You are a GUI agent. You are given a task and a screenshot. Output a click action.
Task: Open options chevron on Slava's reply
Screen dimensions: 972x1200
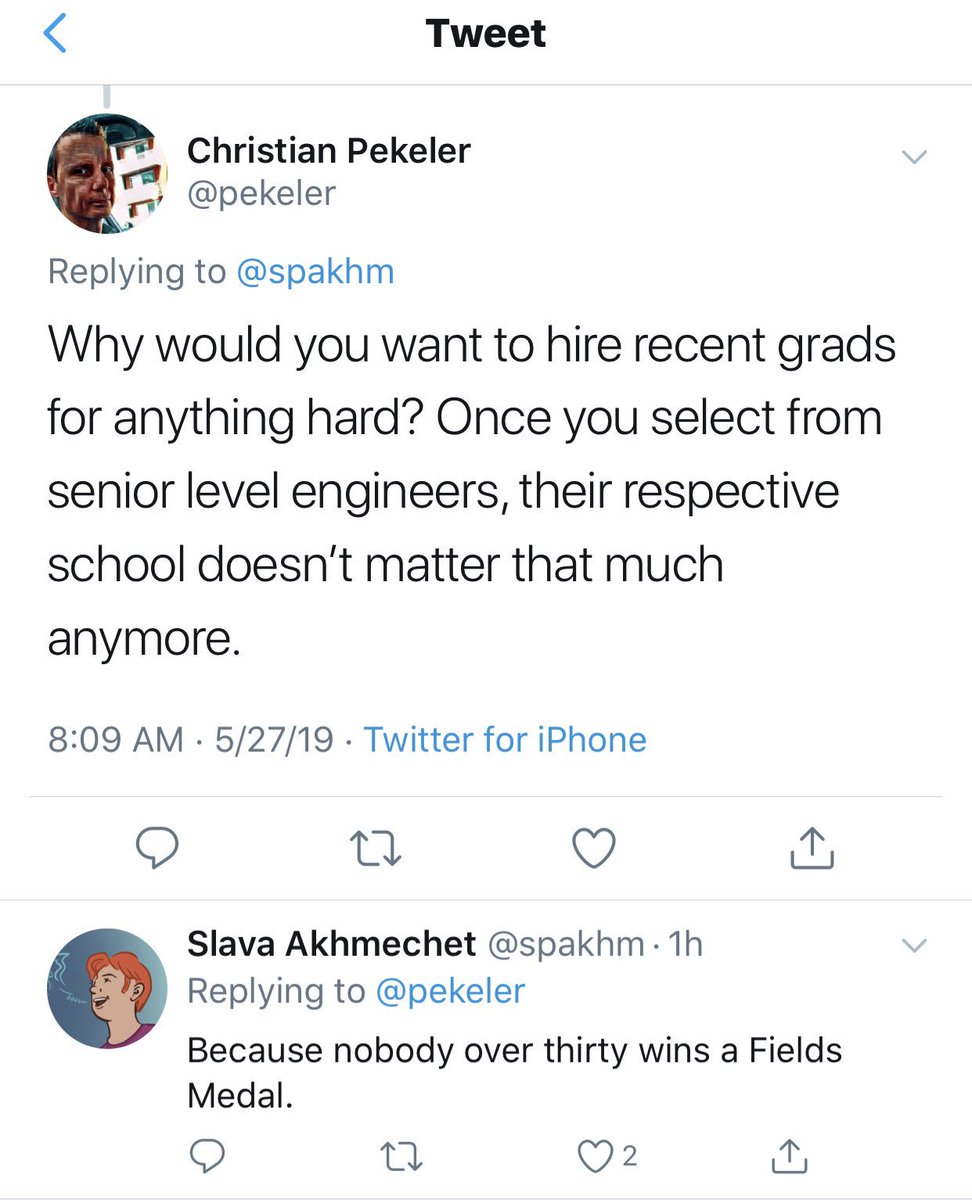(914, 945)
